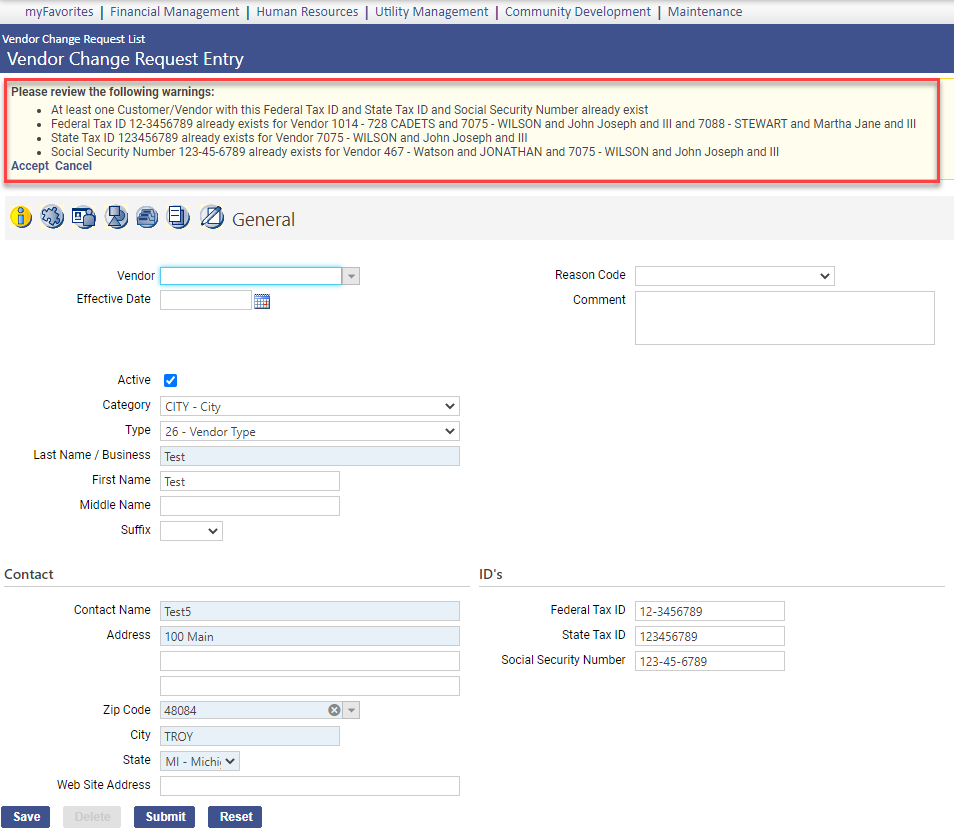Click the yellow General info icon

21,217
